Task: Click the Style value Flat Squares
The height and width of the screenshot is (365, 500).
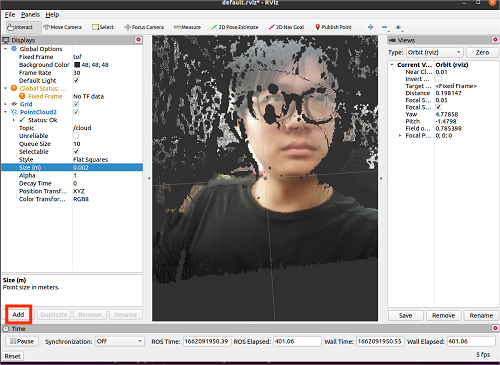Action: pos(91,159)
